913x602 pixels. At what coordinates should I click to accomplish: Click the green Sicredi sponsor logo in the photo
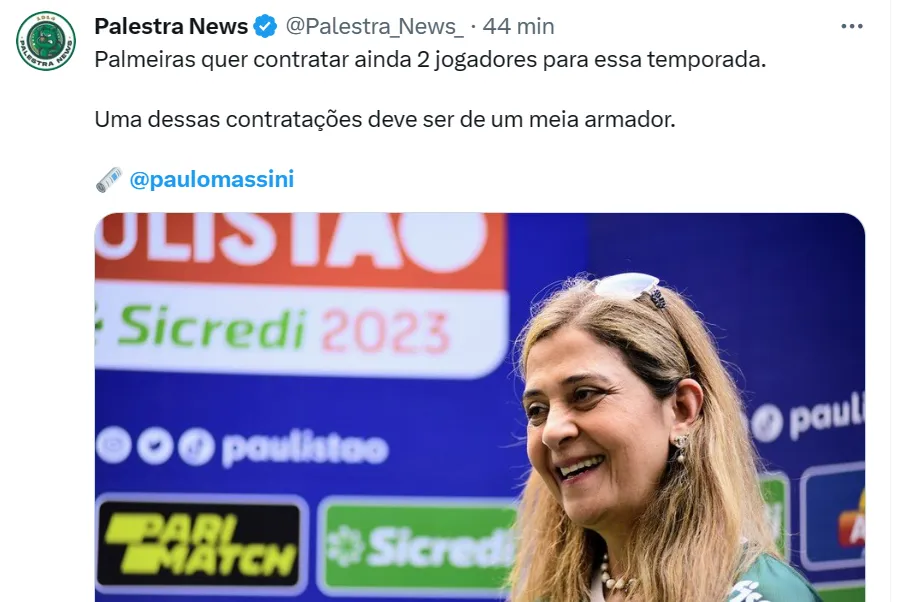point(419,546)
